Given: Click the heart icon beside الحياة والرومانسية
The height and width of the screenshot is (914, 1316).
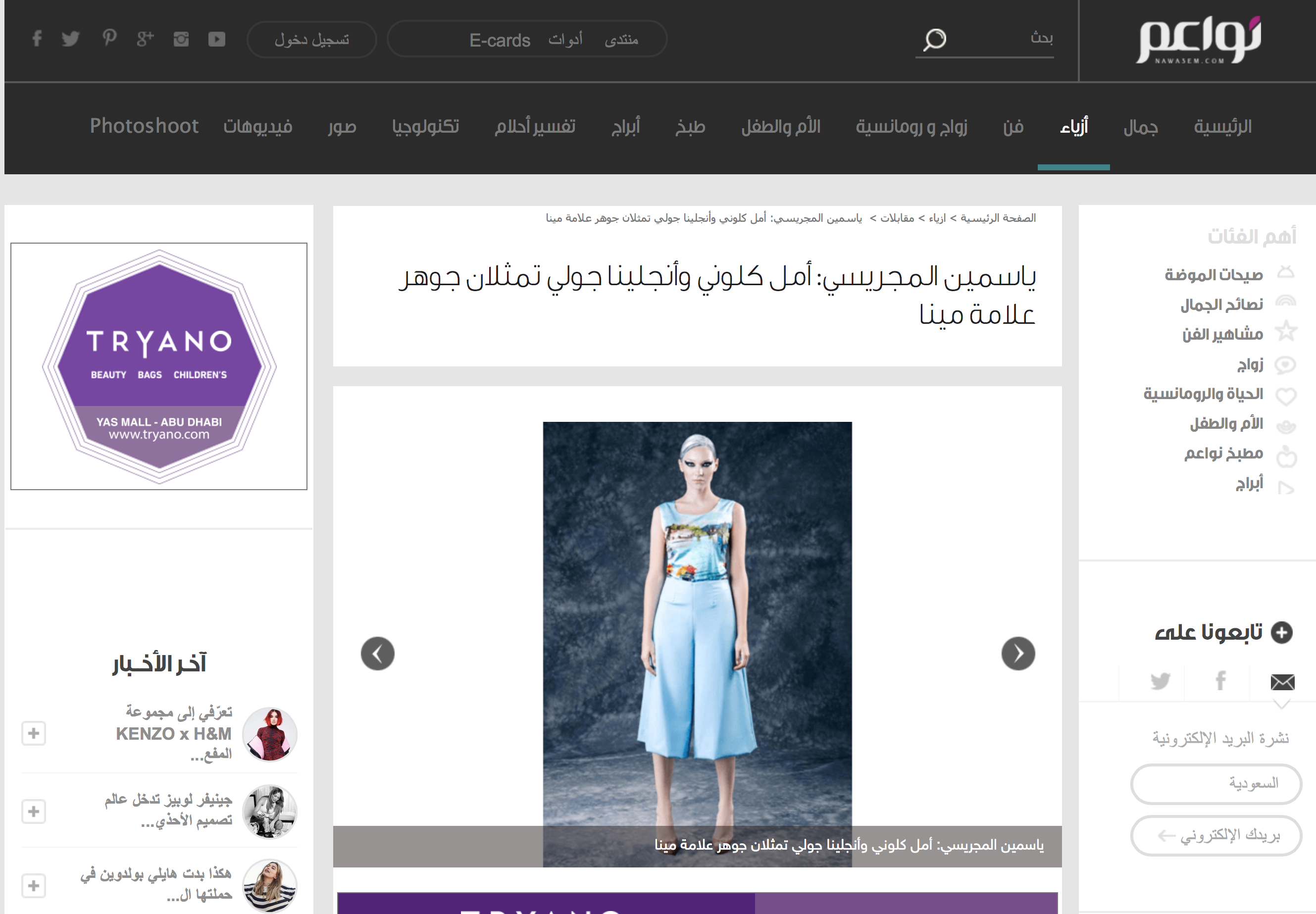Looking at the screenshot, I should click(x=1286, y=396).
